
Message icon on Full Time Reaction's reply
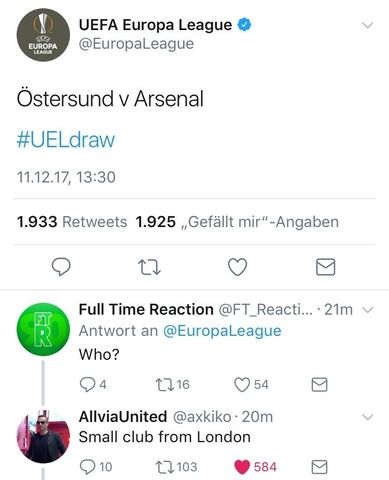click(319, 384)
